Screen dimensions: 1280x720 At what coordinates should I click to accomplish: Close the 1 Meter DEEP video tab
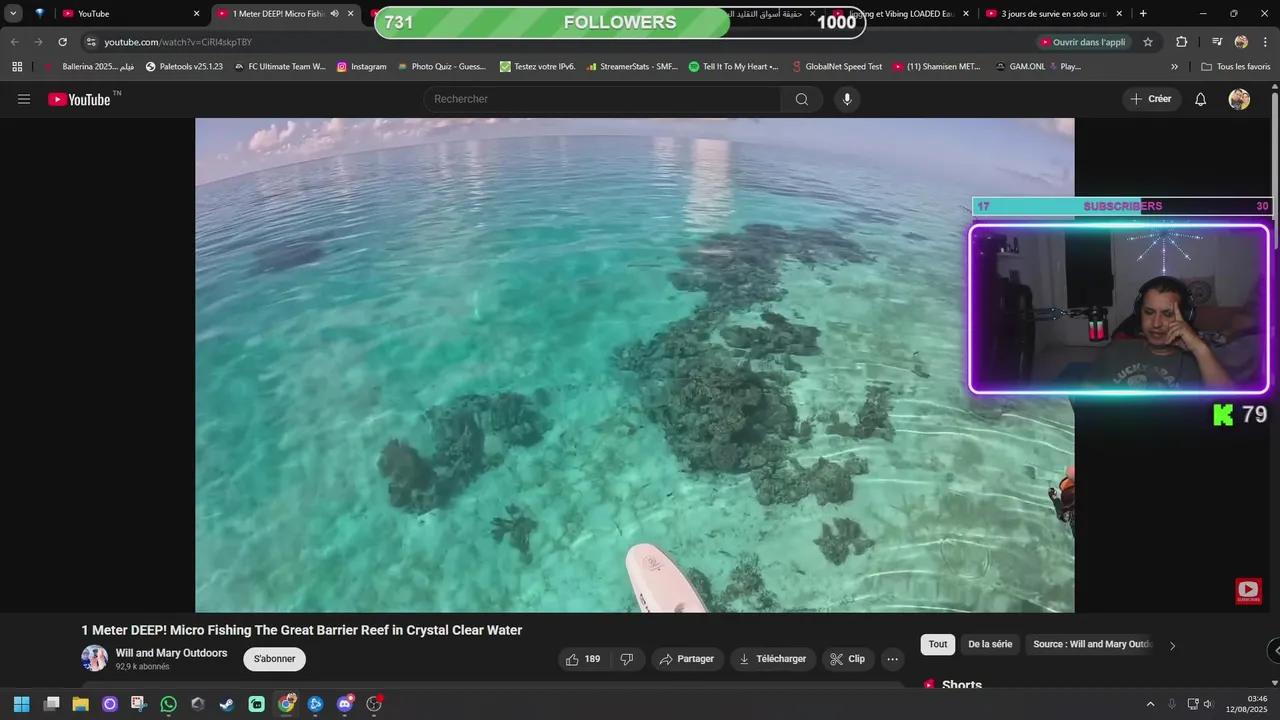(x=350, y=14)
